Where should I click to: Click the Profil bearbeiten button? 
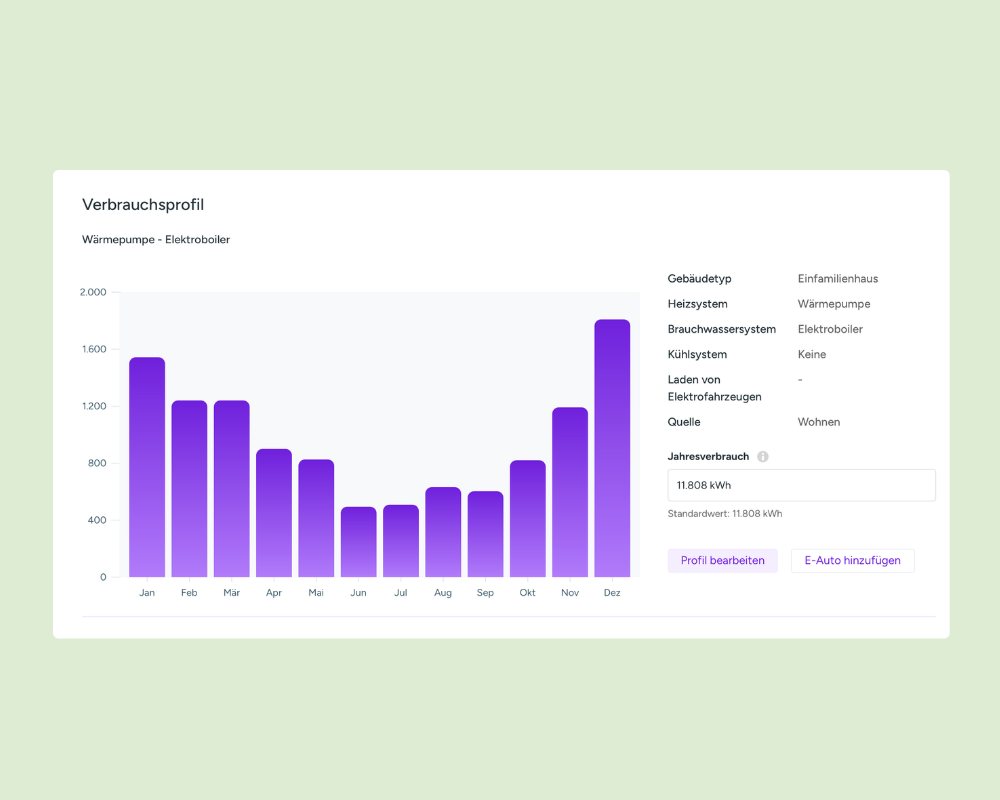click(723, 561)
